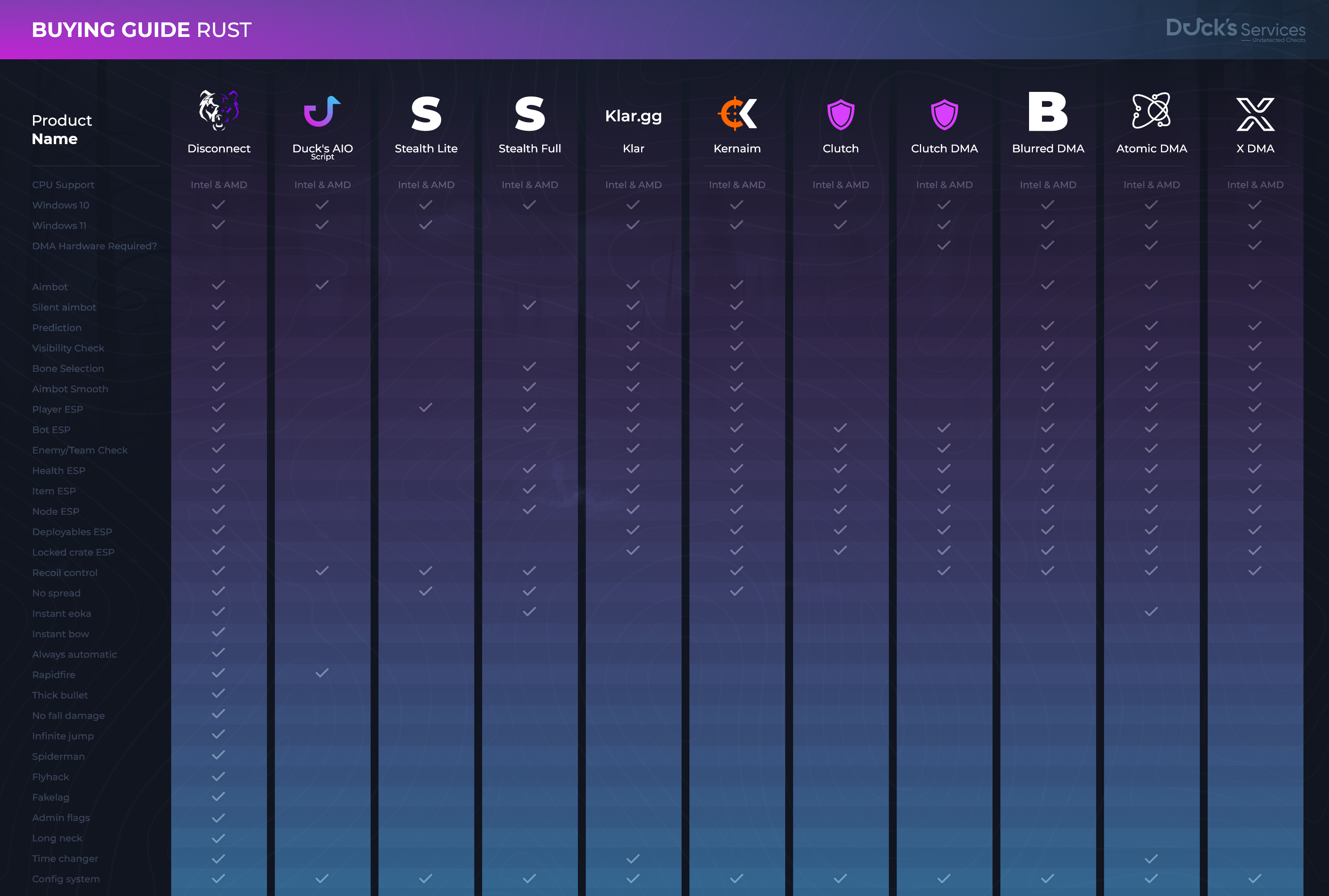Click the Stealth Lite S logo
This screenshot has height=896, width=1329.
click(426, 113)
